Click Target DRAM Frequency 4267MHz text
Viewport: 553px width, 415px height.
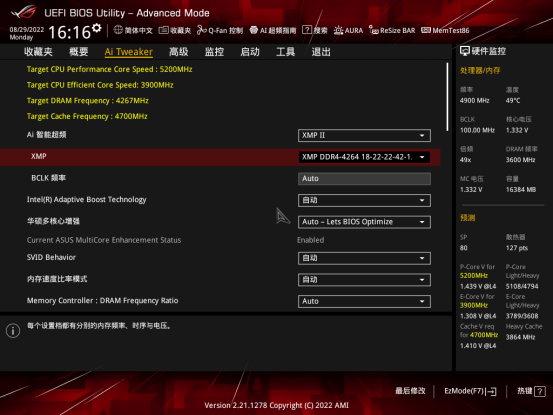pyautogui.click(x=87, y=100)
